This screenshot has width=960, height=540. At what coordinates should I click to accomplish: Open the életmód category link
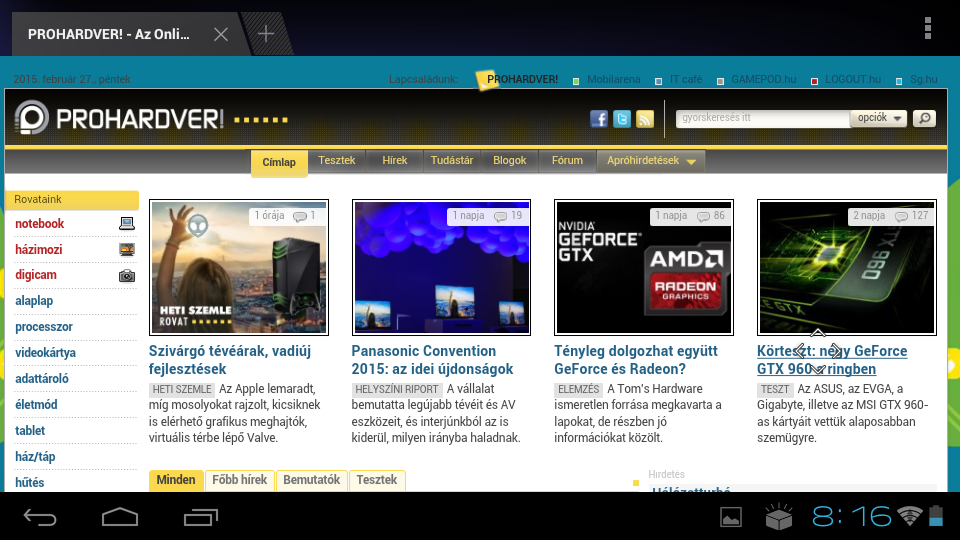pos(36,405)
